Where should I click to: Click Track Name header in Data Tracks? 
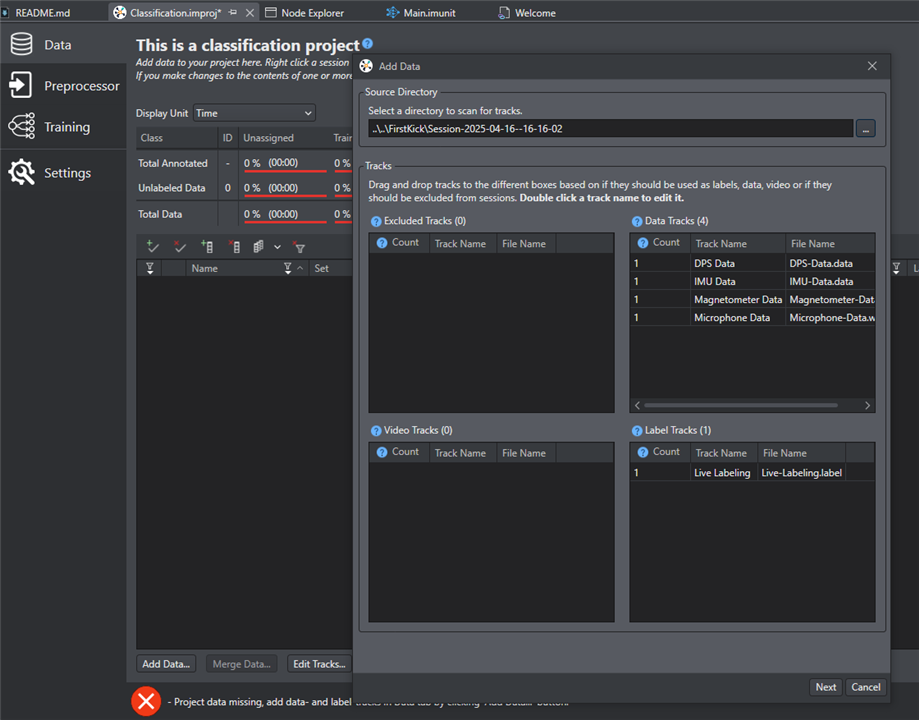(x=738, y=243)
